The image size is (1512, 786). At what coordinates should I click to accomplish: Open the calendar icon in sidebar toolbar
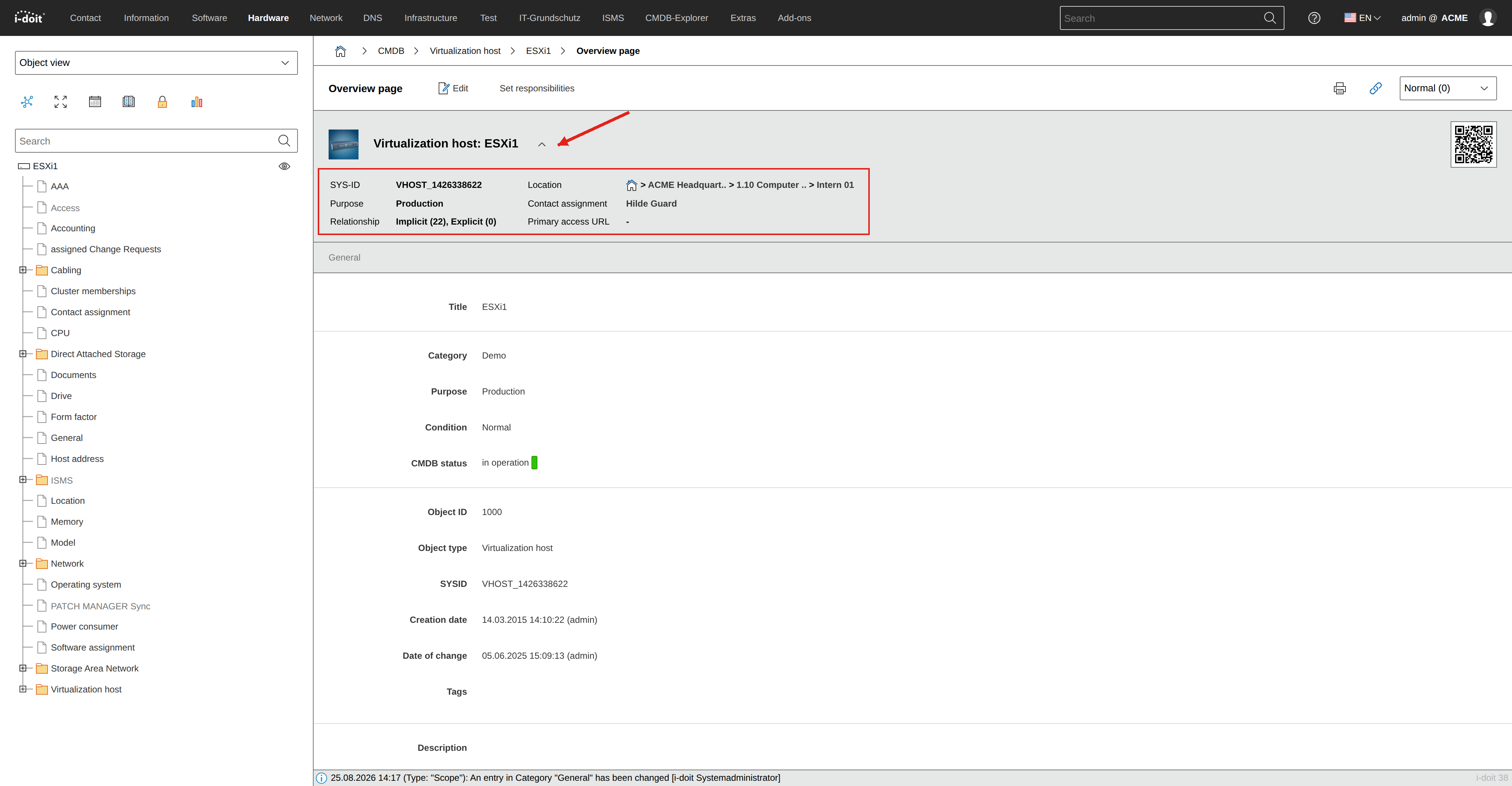point(94,102)
